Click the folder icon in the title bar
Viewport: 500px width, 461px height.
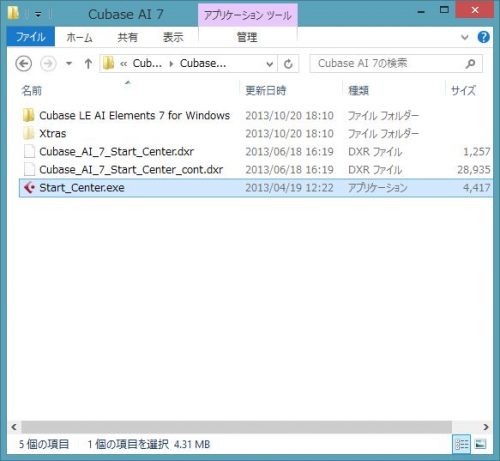tap(13, 13)
